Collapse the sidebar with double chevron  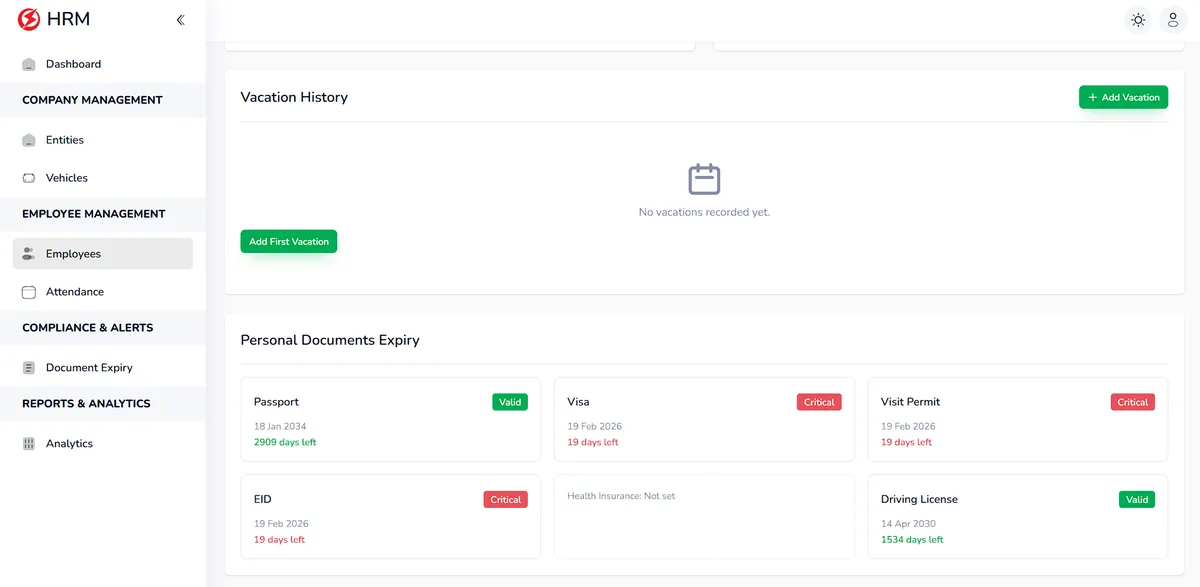pos(180,20)
